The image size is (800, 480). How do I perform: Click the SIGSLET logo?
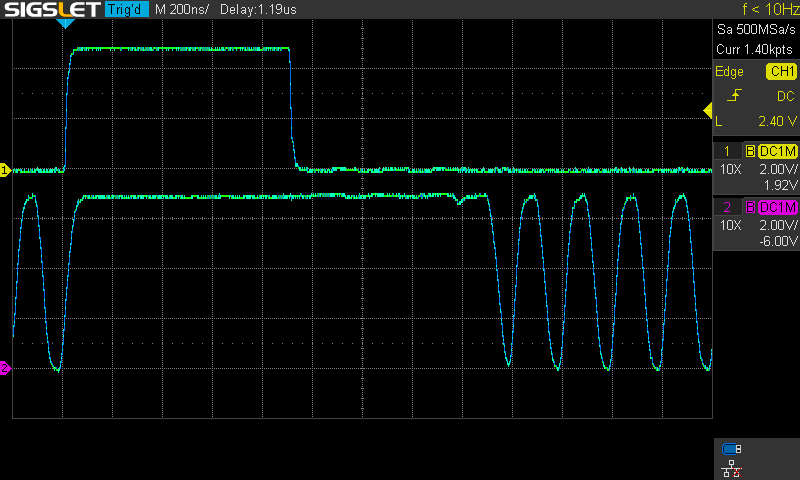[50, 10]
